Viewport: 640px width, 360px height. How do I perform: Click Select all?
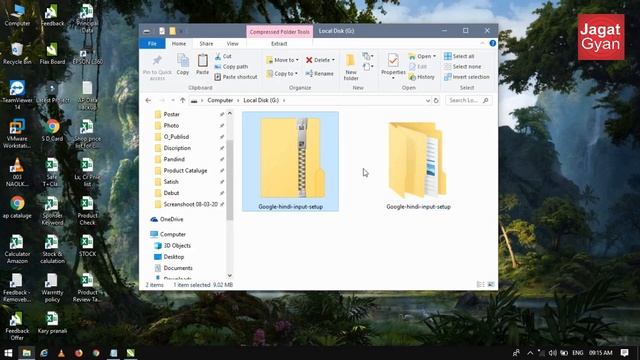(459, 56)
